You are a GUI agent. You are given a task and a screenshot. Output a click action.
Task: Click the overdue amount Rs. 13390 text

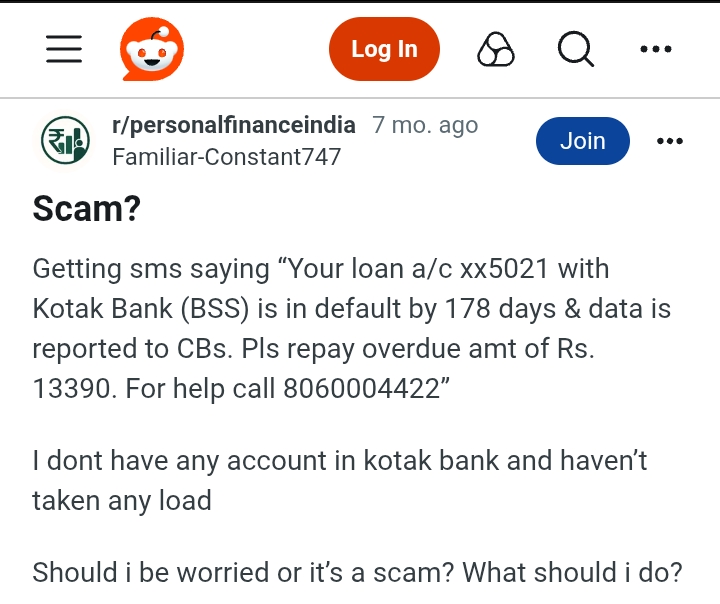tap(314, 368)
